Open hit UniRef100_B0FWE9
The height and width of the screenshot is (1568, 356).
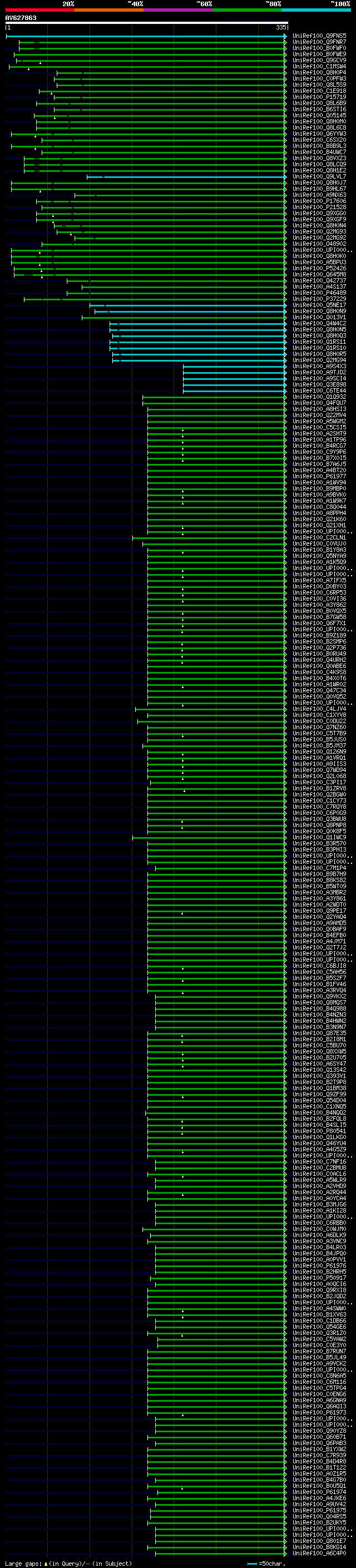click(319, 54)
